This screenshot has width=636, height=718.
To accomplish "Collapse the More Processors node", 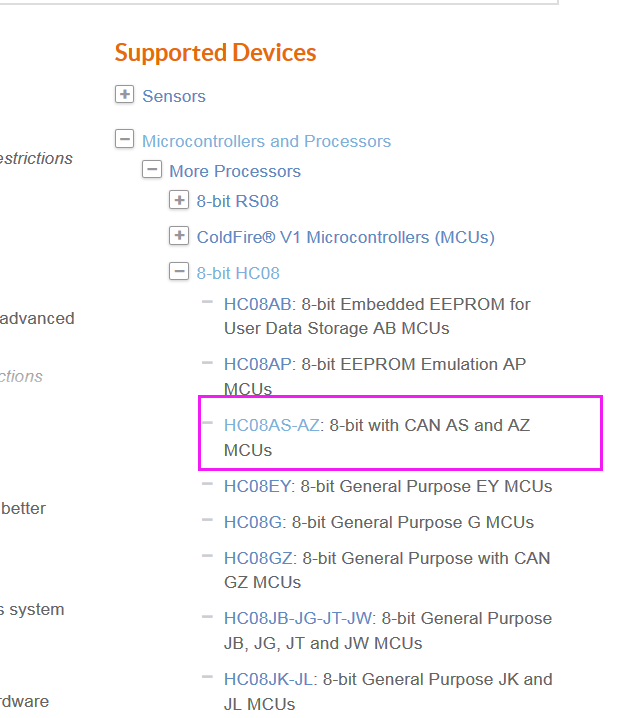I will (152, 170).
